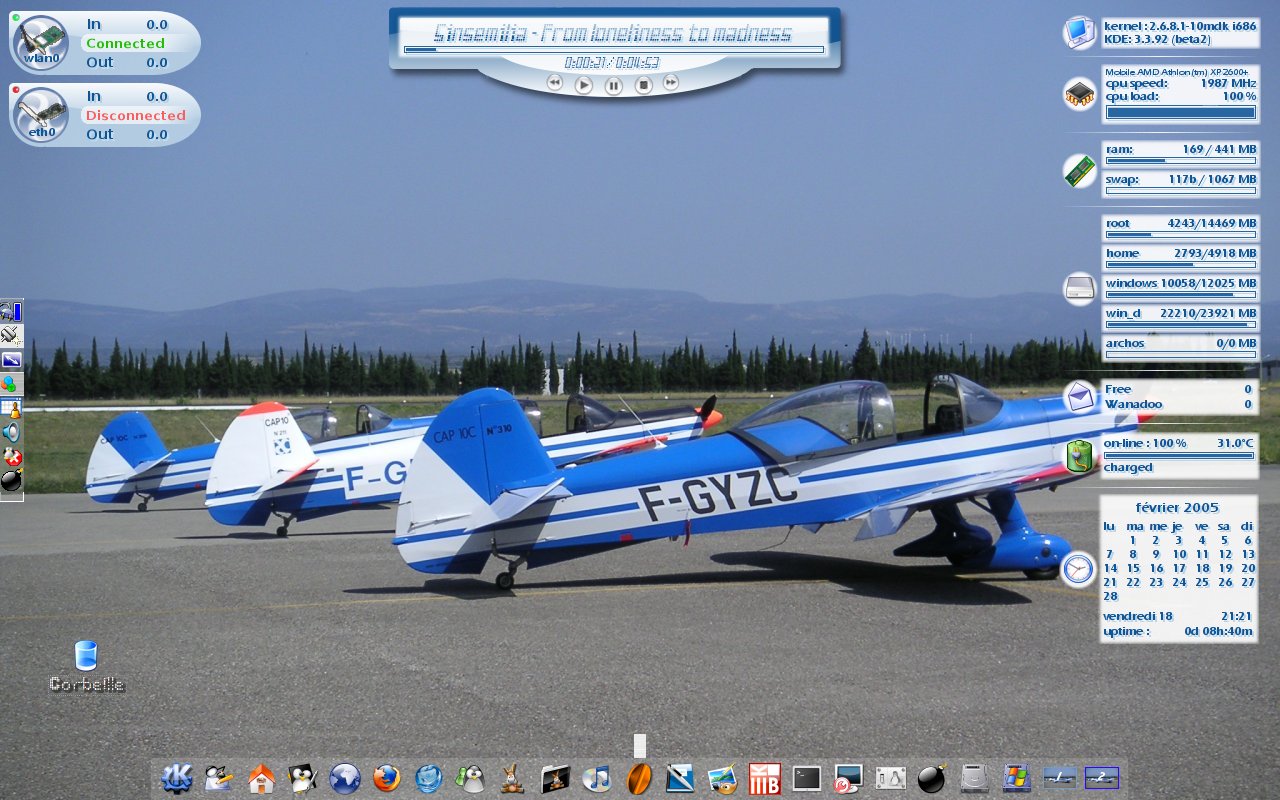
Task: Click the cpu load bar
Action: (x=1180, y=112)
